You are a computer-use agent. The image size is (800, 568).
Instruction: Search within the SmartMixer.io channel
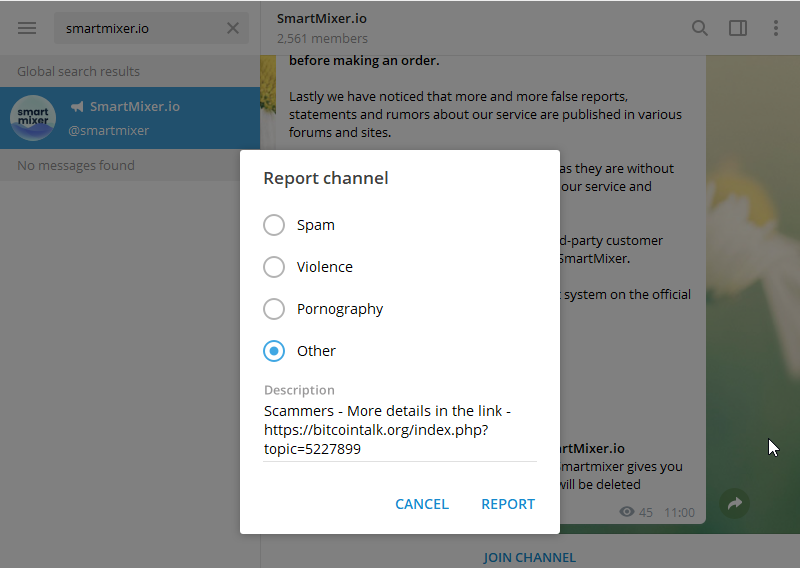point(699,28)
